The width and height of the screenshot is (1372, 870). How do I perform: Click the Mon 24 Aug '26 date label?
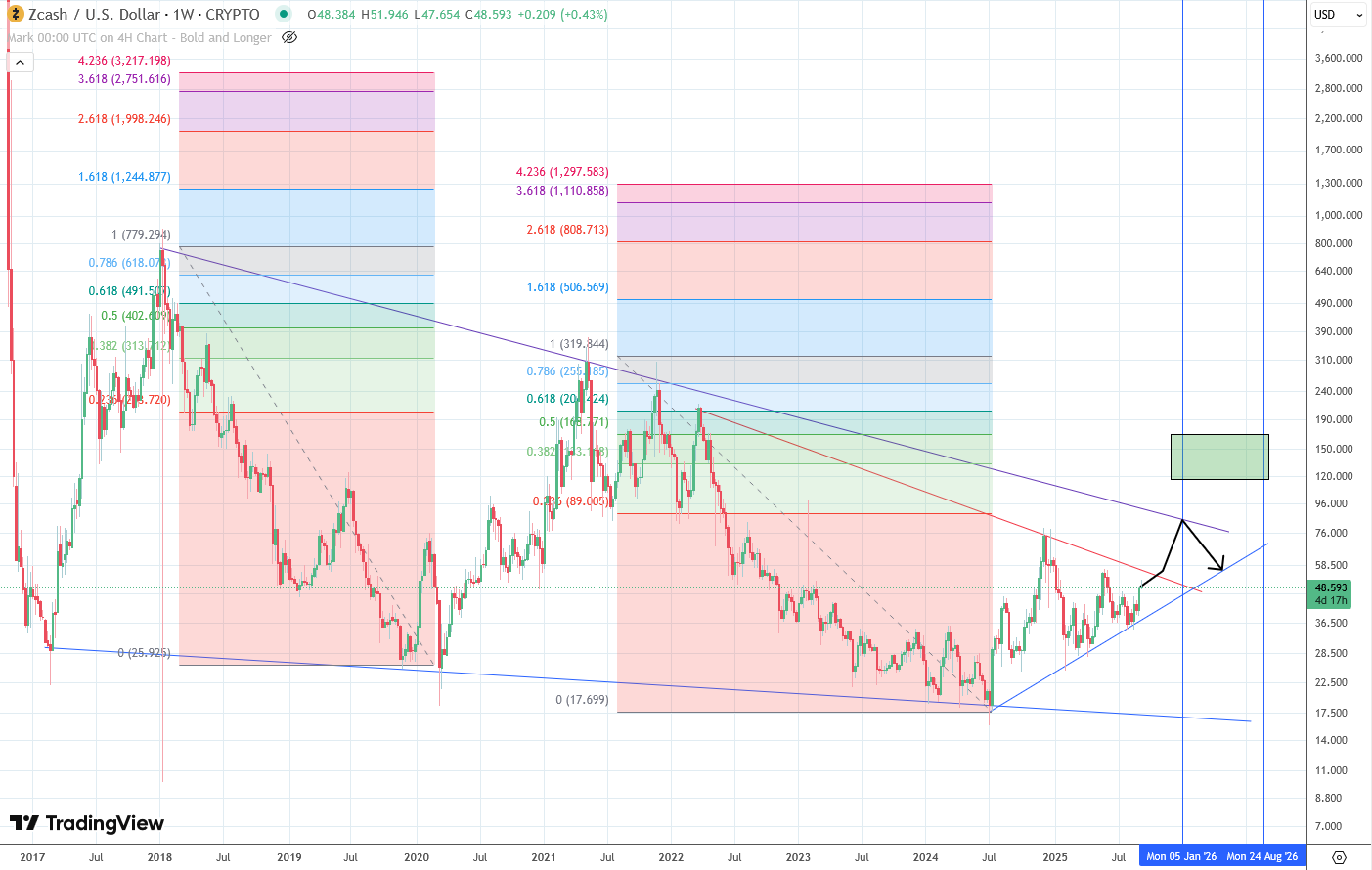click(1262, 857)
